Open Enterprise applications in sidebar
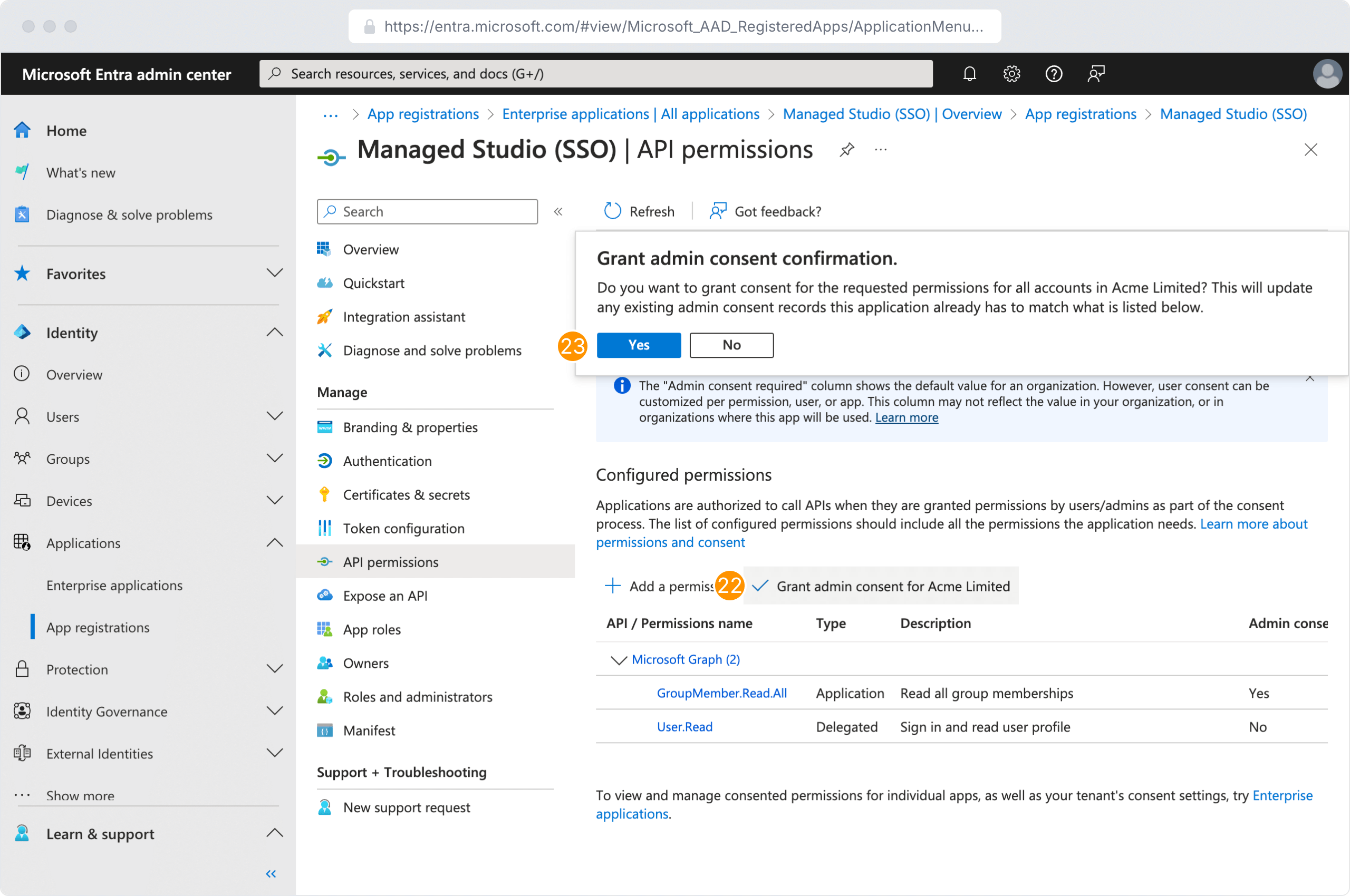Screen dimensions: 1350x896 [114, 585]
